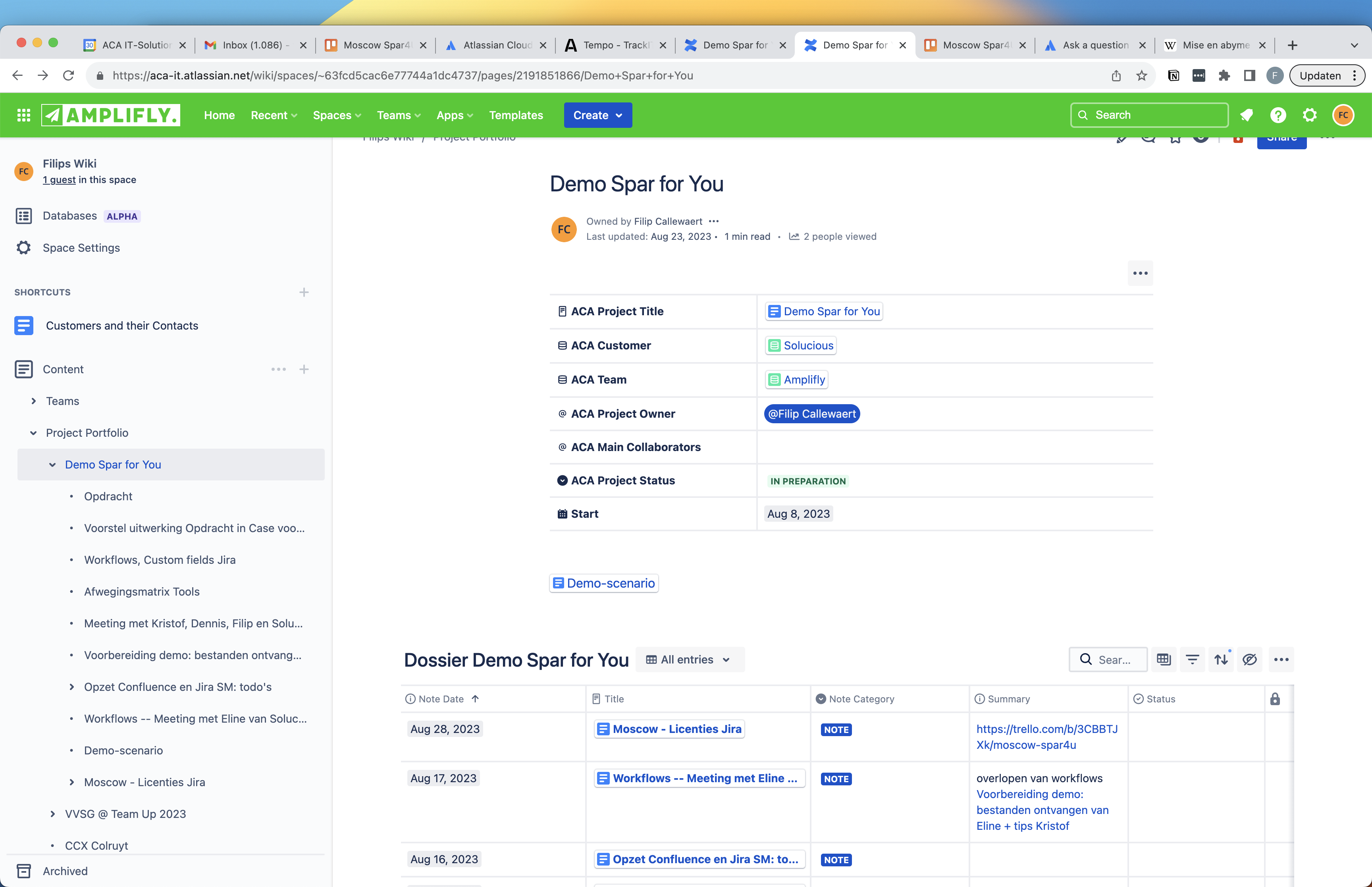This screenshot has height=887, width=1372.
Task: Add a new shortcut with plus icon
Action: tap(304, 292)
